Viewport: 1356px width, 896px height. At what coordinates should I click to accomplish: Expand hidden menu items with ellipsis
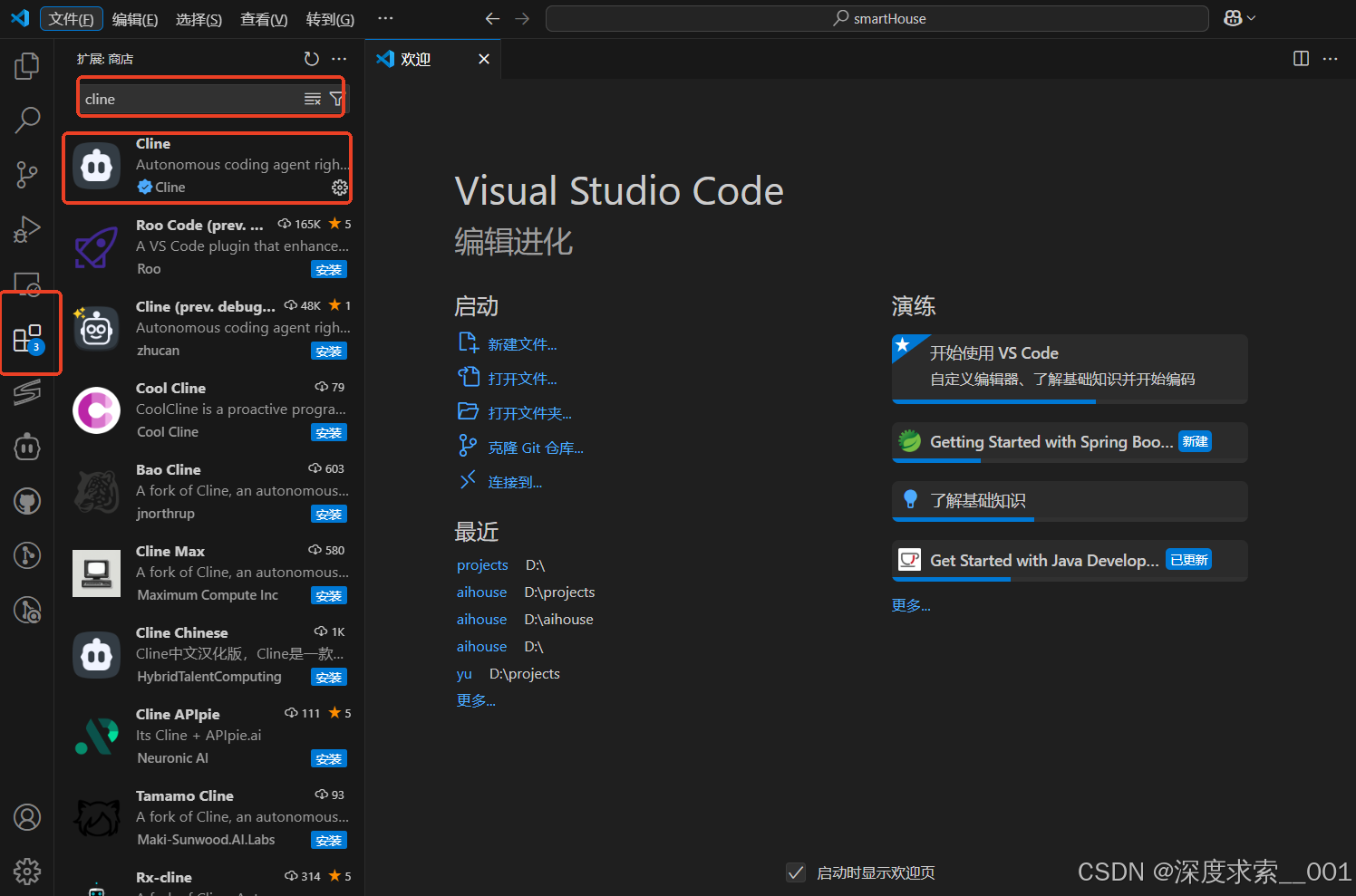385,18
